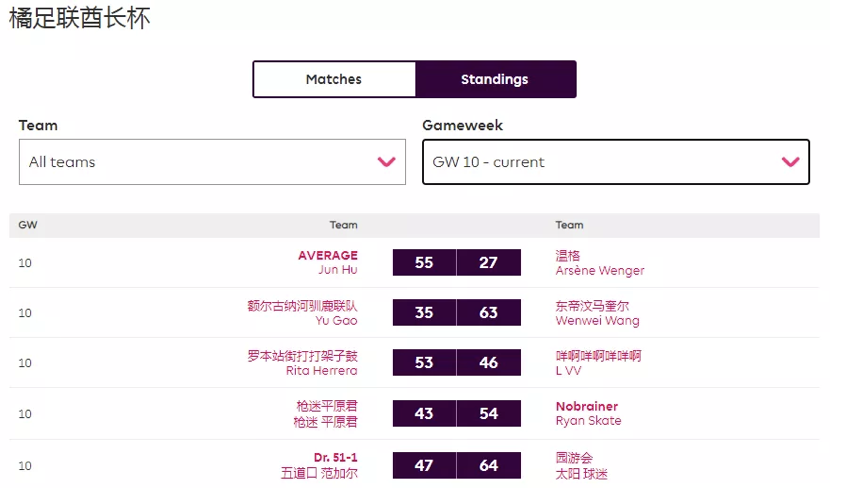
Task: Expand the GW 10 - current dropdown
Action: coord(615,162)
